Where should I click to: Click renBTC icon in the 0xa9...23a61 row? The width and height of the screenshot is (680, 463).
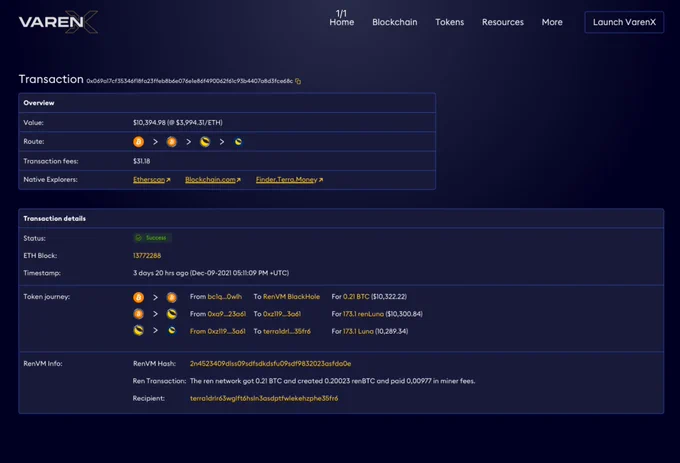(138, 314)
